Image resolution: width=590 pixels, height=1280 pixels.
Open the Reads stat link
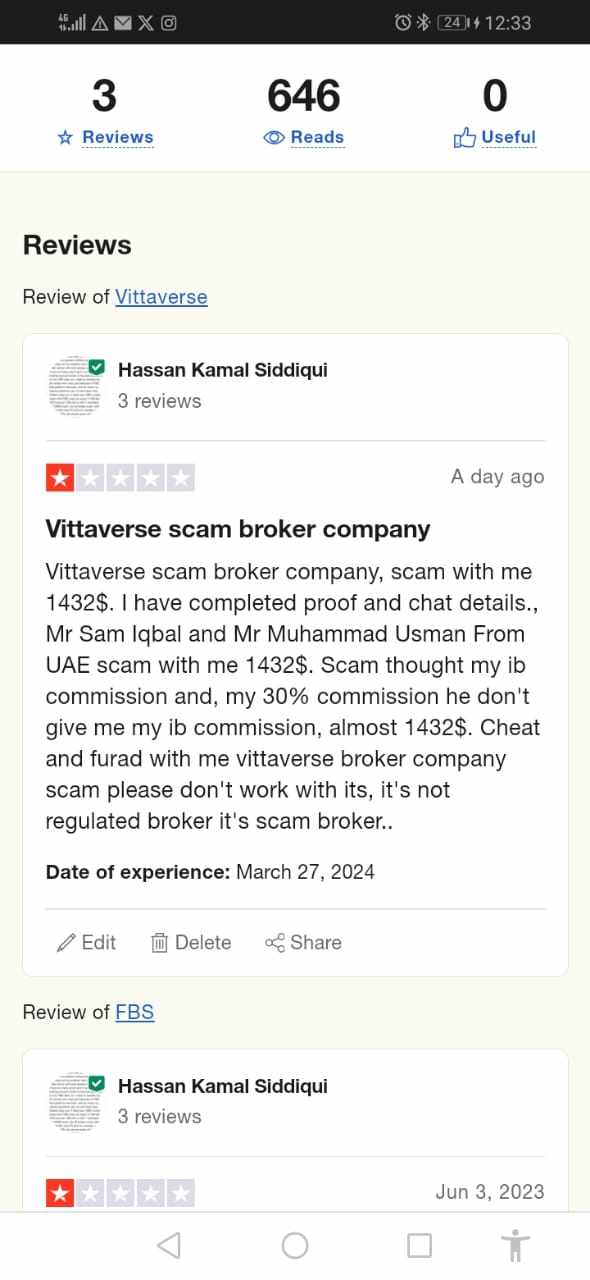[x=317, y=137]
